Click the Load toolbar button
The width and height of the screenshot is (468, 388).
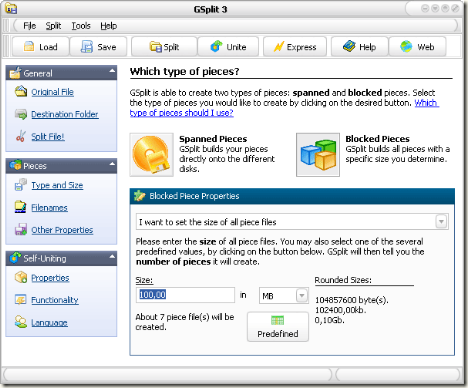point(41,47)
